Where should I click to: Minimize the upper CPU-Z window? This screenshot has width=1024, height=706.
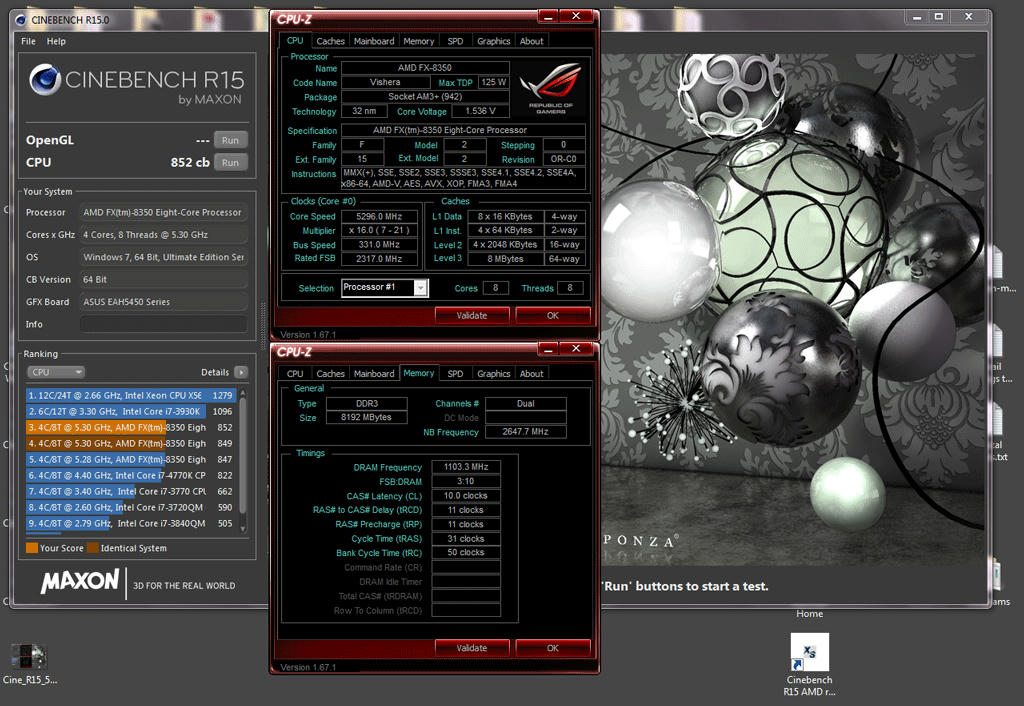tap(548, 16)
